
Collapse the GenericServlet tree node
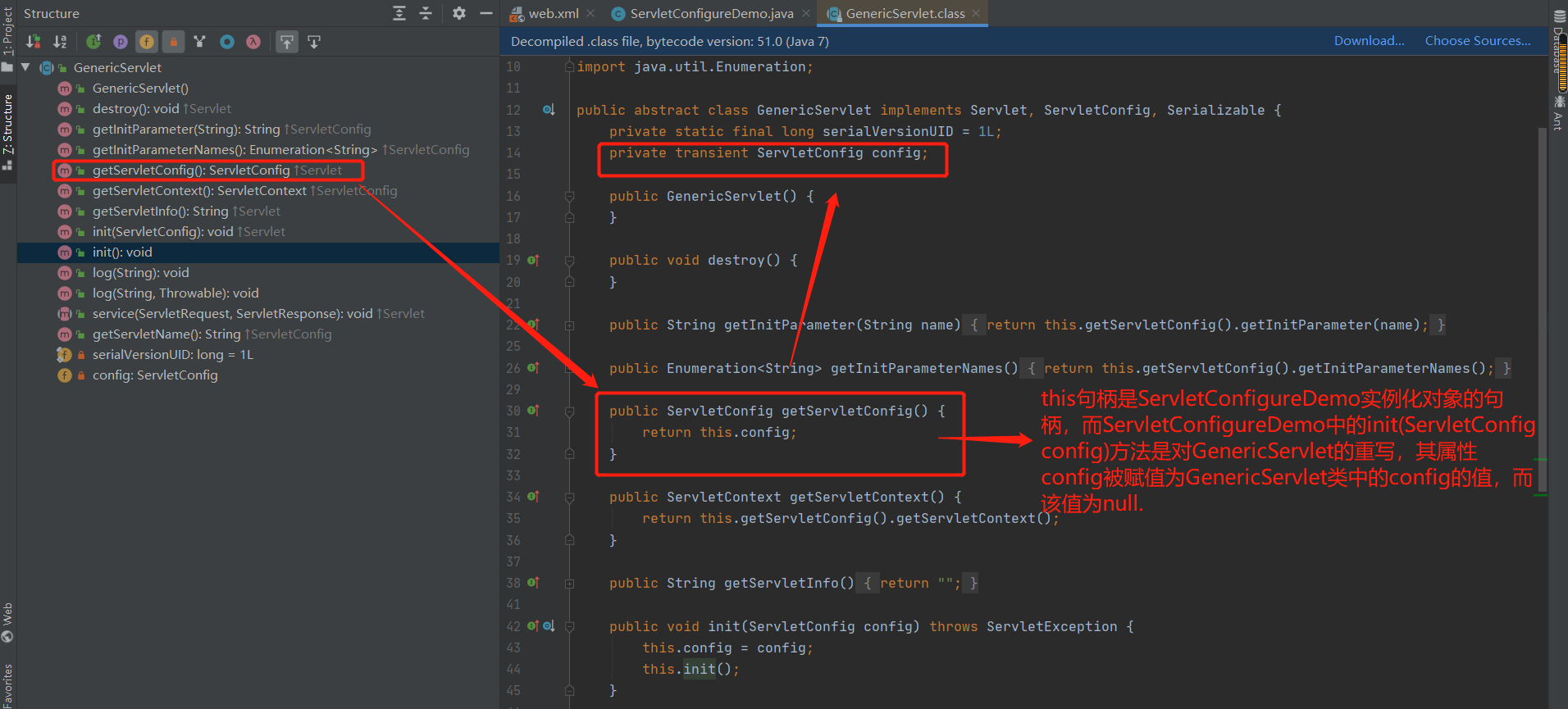(x=26, y=67)
